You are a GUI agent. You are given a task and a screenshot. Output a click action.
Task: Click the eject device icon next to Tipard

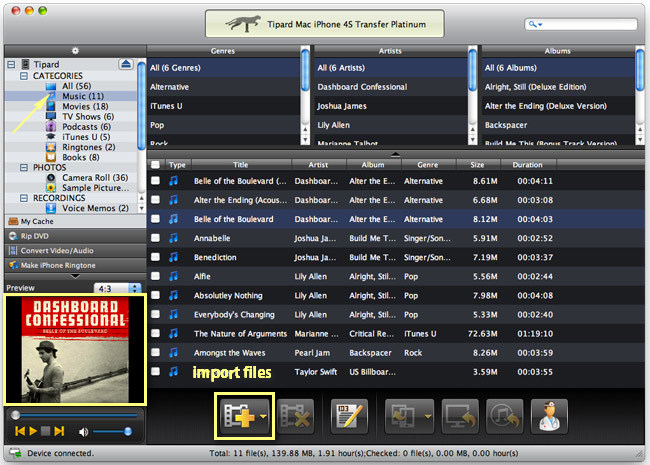click(x=126, y=64)
